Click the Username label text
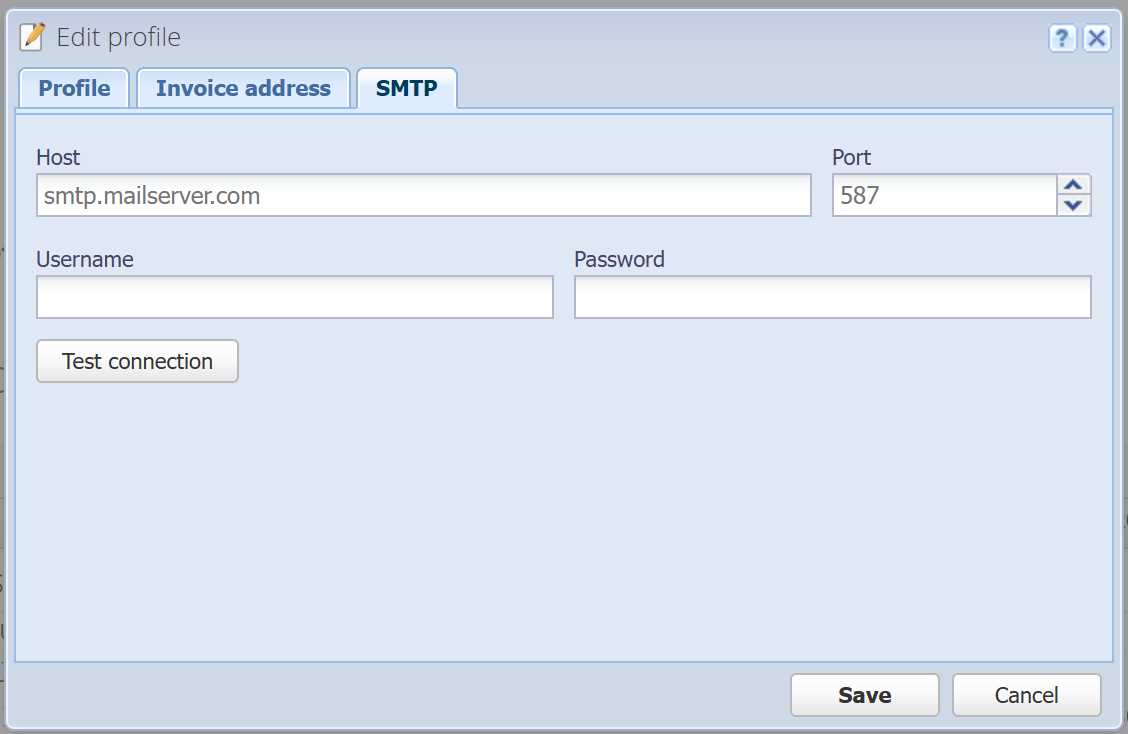This screenshot has height=734, width=1128. [x=85, y=259]
